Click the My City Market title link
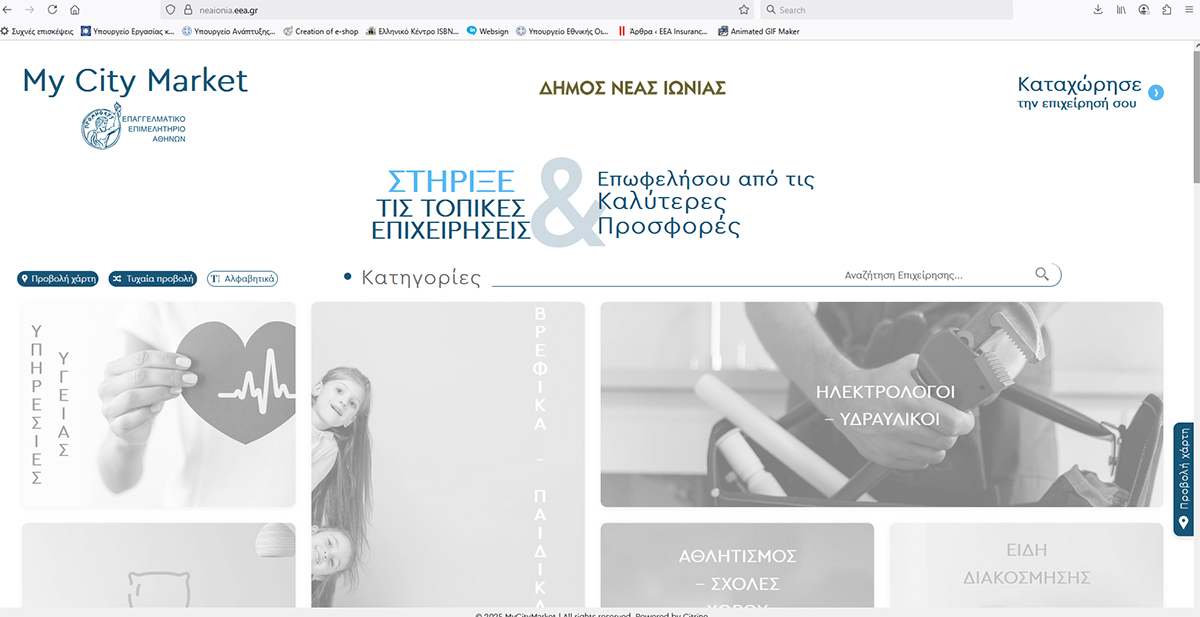Viewport: 1200px width, 617px height. coord(135,80)
